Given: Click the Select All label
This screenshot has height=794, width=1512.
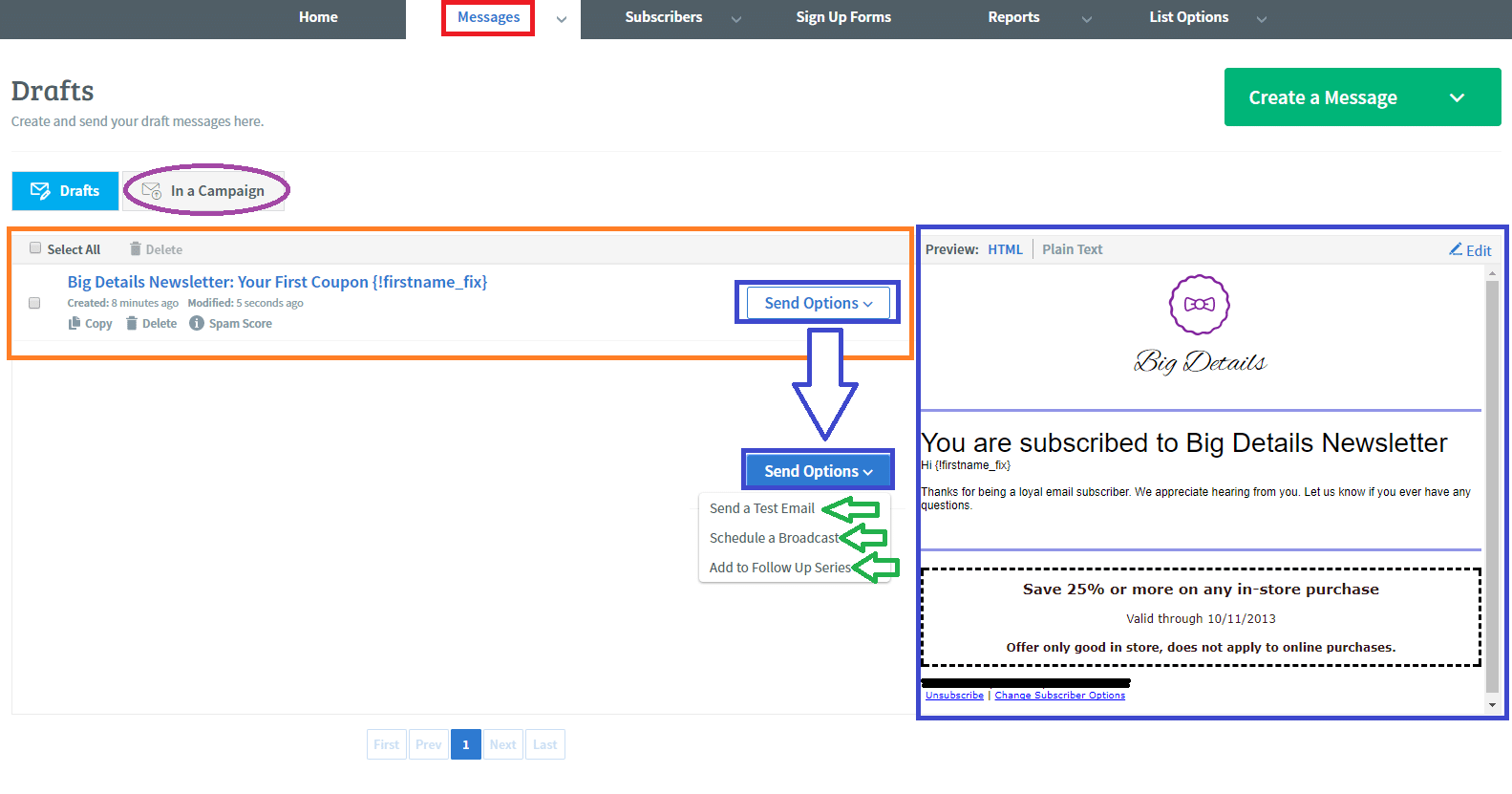Looking at the screenshot, I should point(74,249).
